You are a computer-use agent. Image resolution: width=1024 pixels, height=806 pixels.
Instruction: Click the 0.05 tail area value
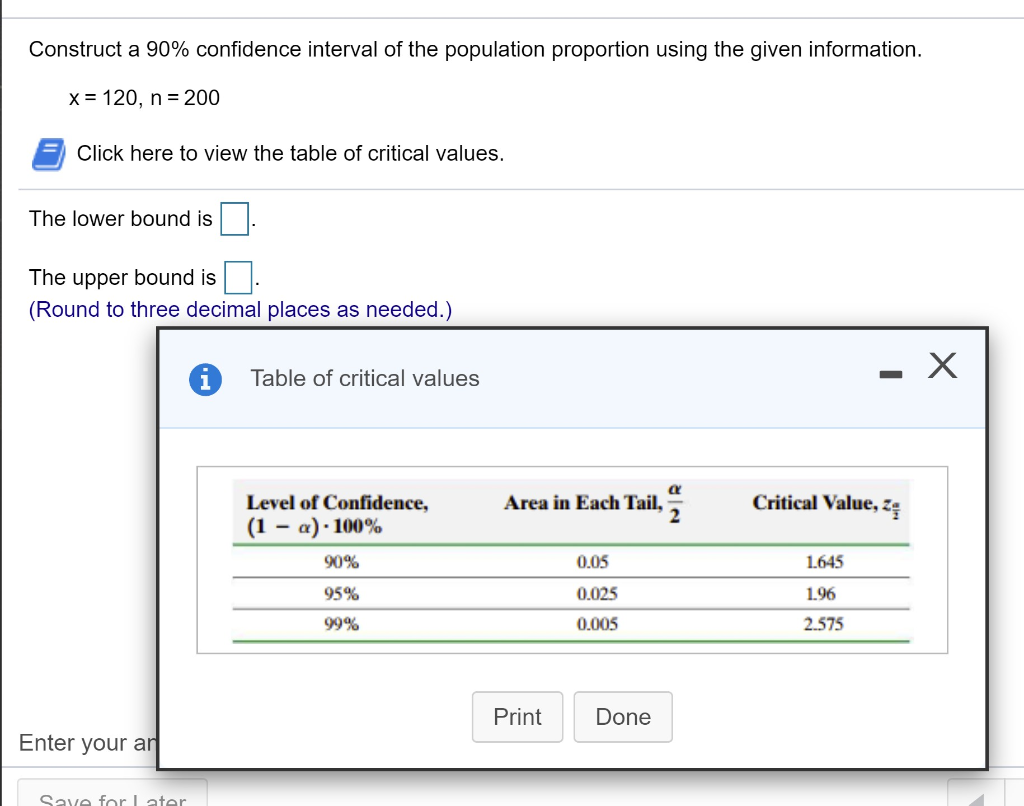pyautogui.click(x=592, y=562)
